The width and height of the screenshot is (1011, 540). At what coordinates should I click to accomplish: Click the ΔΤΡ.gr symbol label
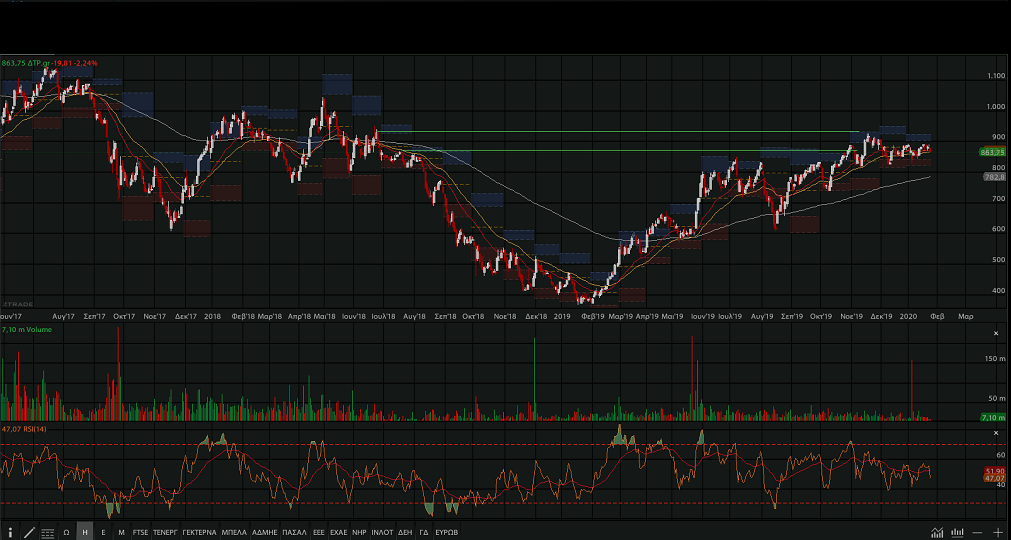point(40,63)
